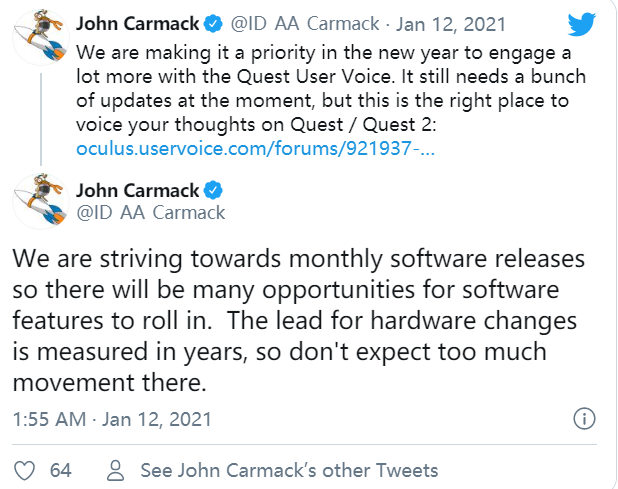Open the profile avatar in the lower tweet
The width and height of the screenshot is (618, 489).
click(x=39, y=200)
